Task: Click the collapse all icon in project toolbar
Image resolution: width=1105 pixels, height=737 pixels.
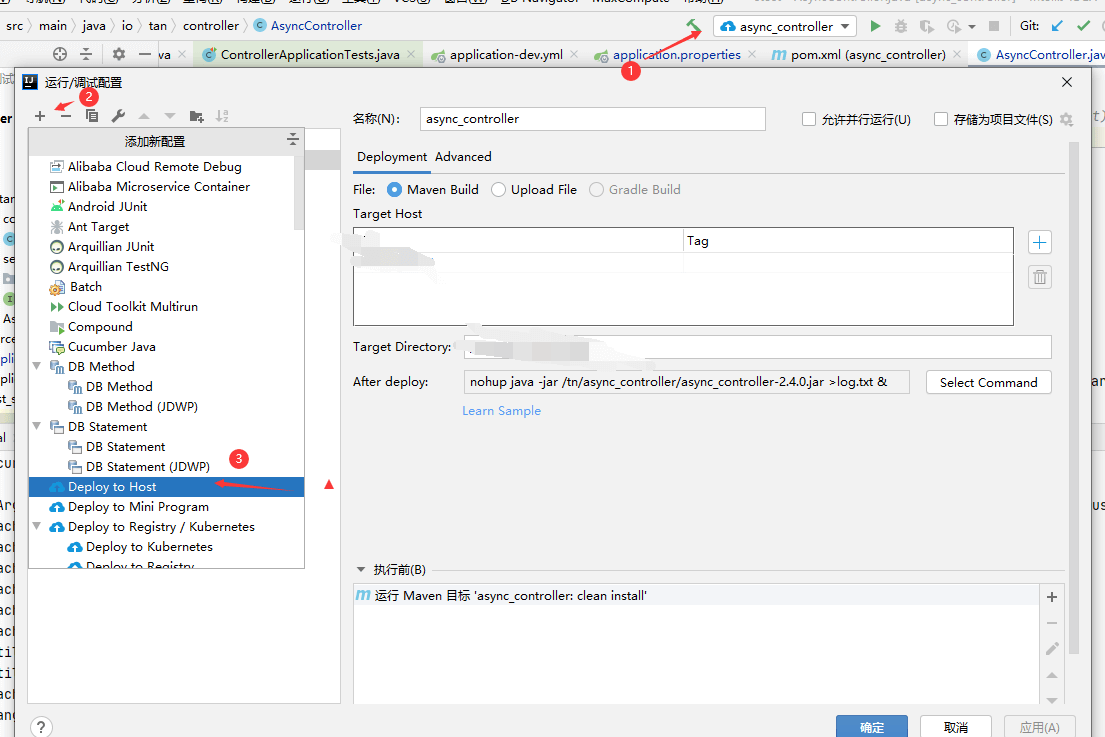Action: coord(86,54)
